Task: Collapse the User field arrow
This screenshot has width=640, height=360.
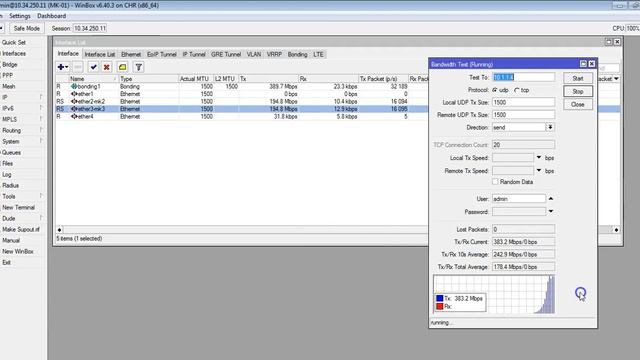Action: click(551, 199)
